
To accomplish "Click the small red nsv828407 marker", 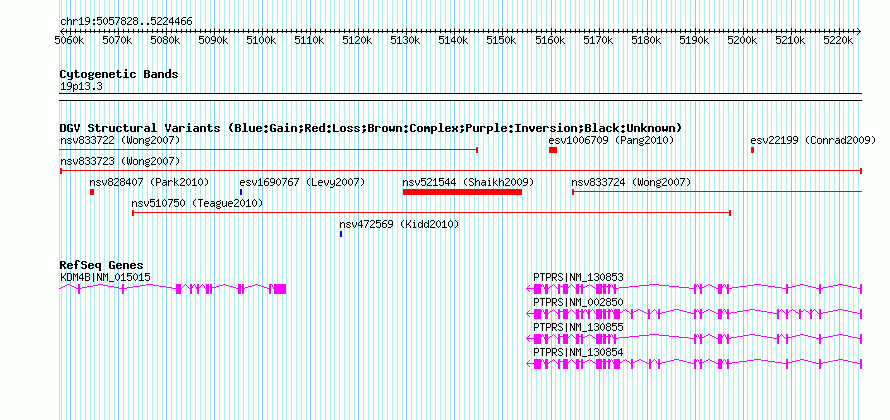I will pyautogui.click(x=91, y=192).
